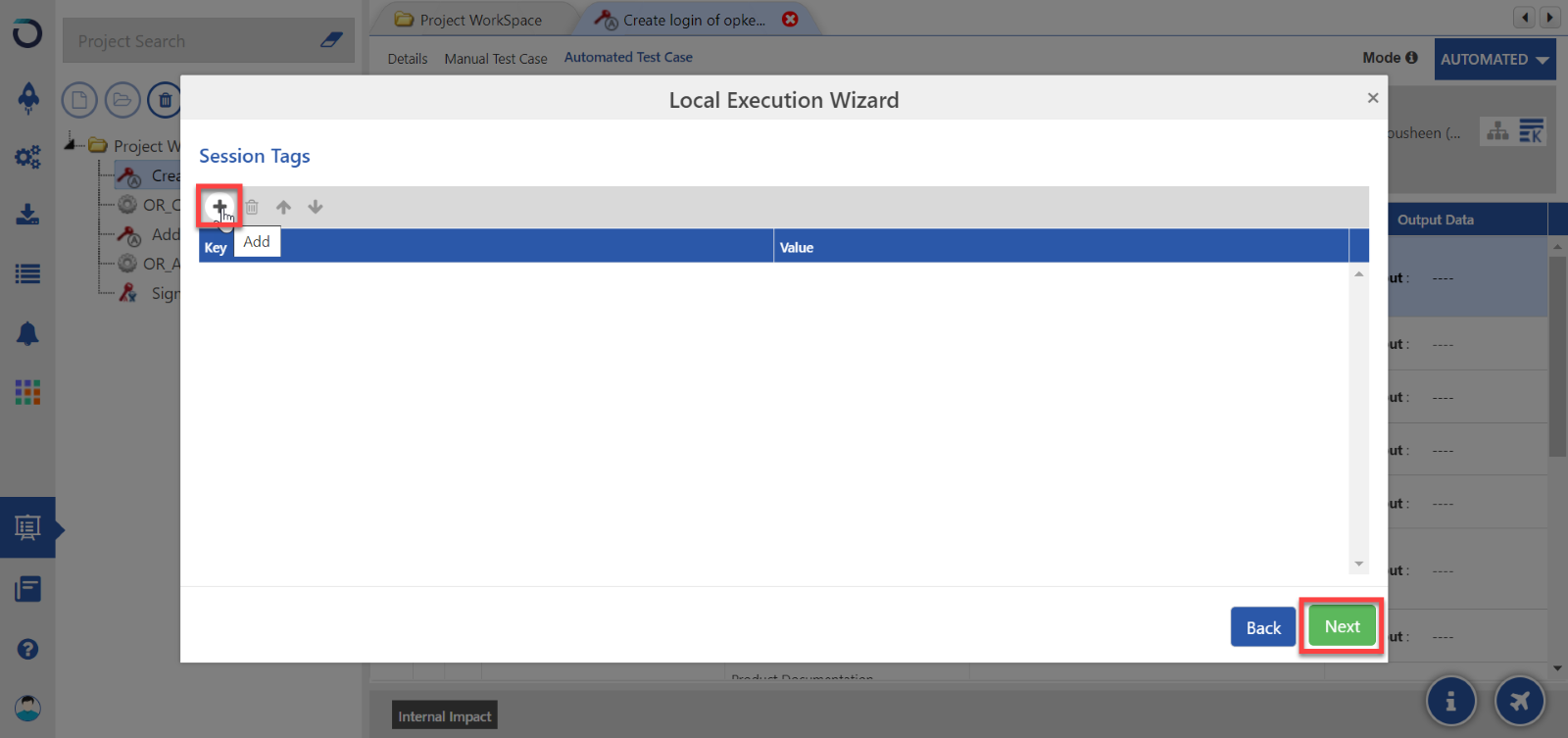Go Back in the wizard
Image resolution: width=1568 pixels, height=738 pixels.
click(1263, 627)
